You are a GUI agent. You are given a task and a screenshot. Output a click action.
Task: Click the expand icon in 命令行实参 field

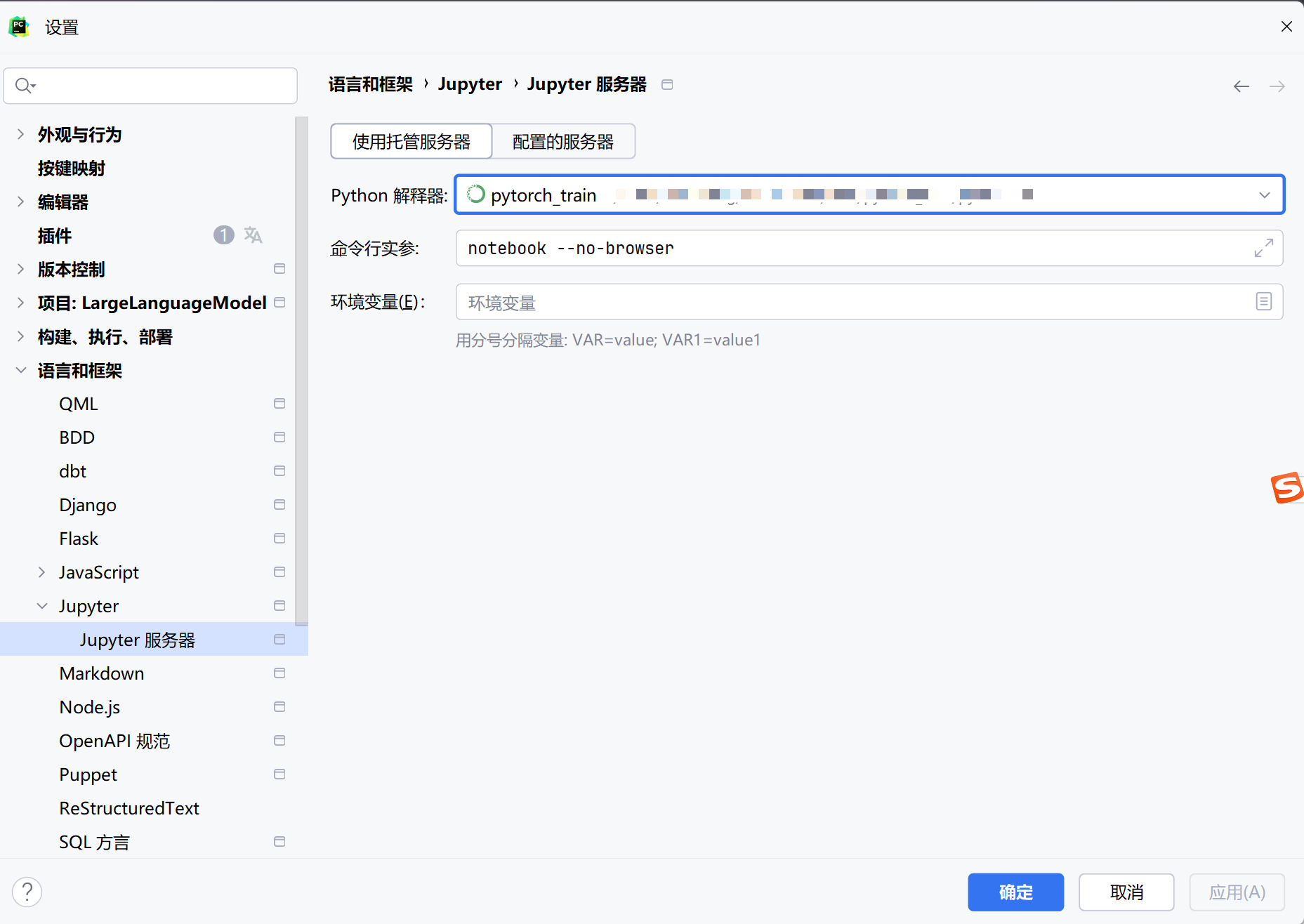coord(1264,248)
